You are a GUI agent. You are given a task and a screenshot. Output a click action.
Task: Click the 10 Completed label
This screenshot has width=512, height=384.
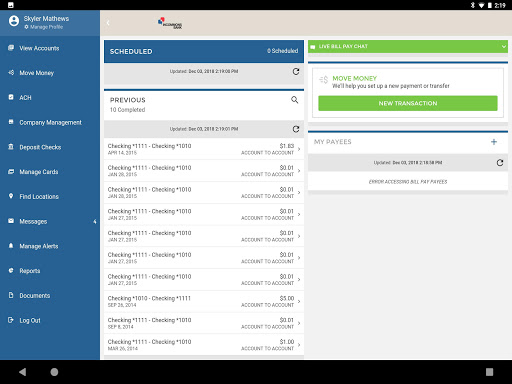coord(127,110)
